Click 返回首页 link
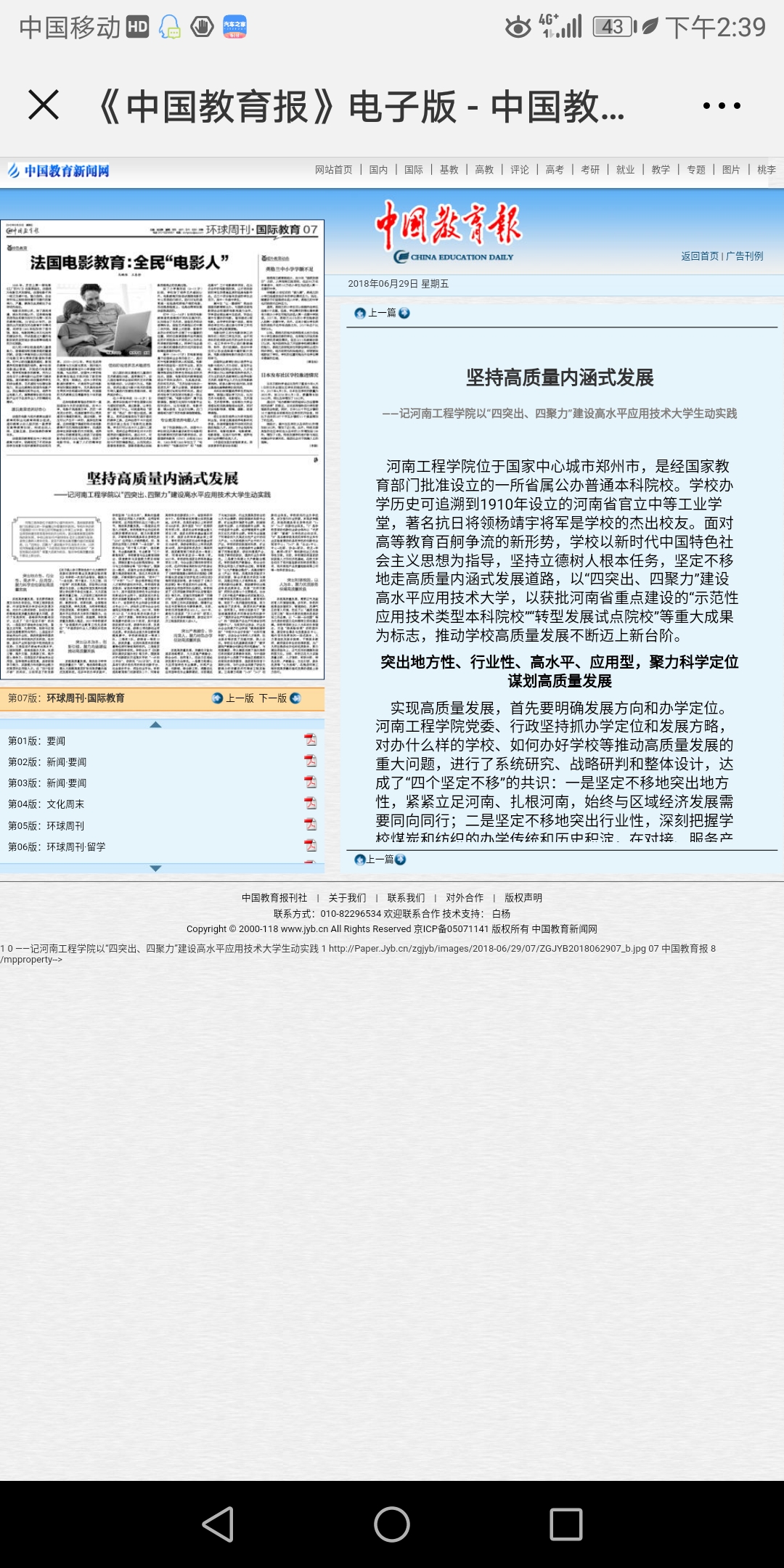 point(700,256)
